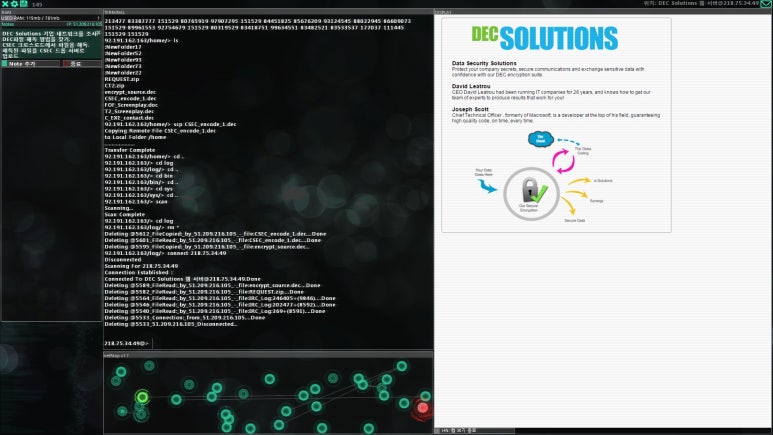Screen dimensions: 773x435
Task: Click the blue cloud icon in diagram
Action: tap(540, 139)
